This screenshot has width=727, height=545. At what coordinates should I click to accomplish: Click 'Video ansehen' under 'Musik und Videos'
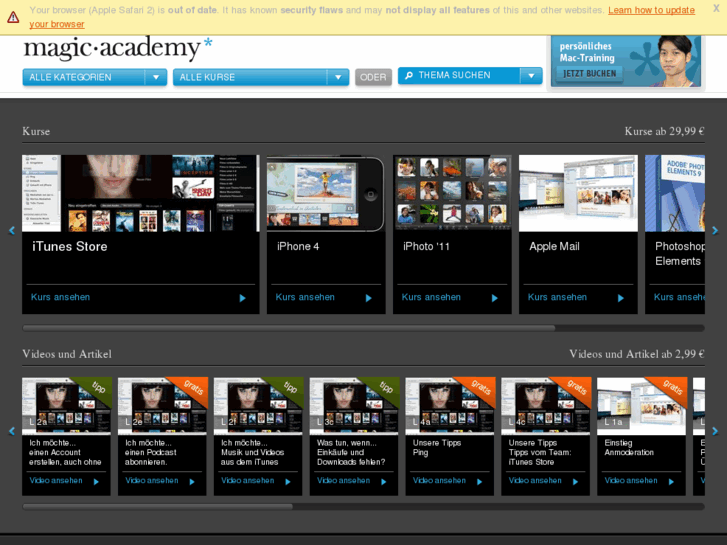click(x=248, y=481)
